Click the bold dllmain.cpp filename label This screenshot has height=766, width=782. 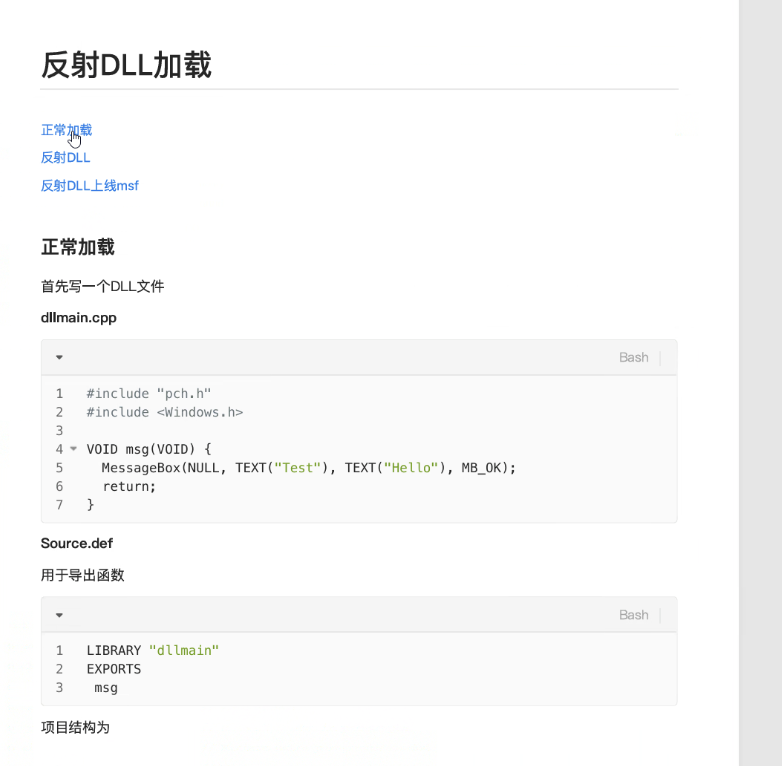point(79,318)
